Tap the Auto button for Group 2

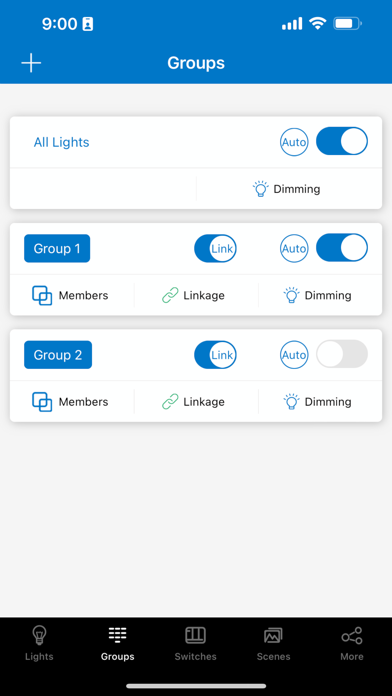tap(294, 355)
